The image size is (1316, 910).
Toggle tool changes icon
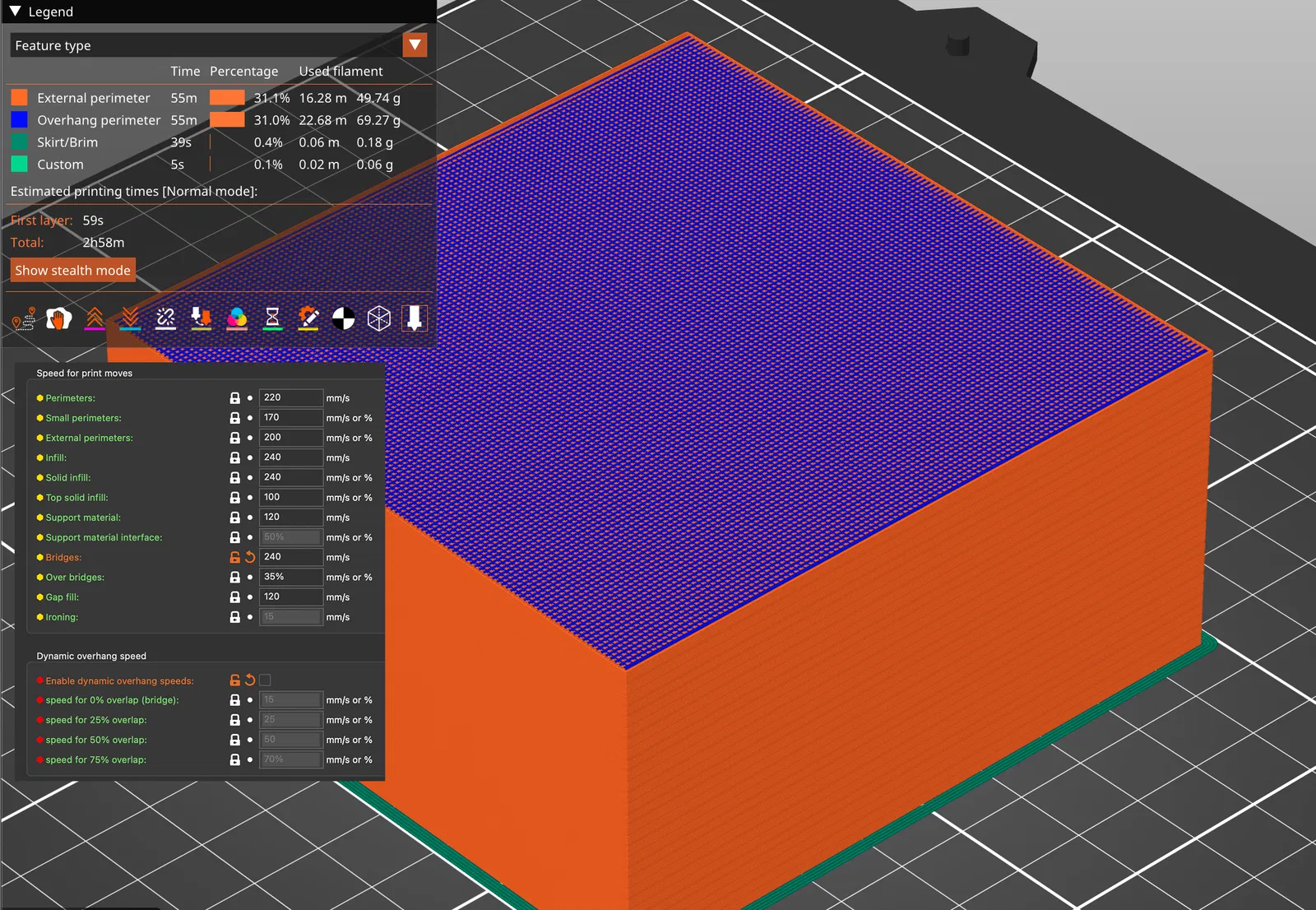pos(201,318)
